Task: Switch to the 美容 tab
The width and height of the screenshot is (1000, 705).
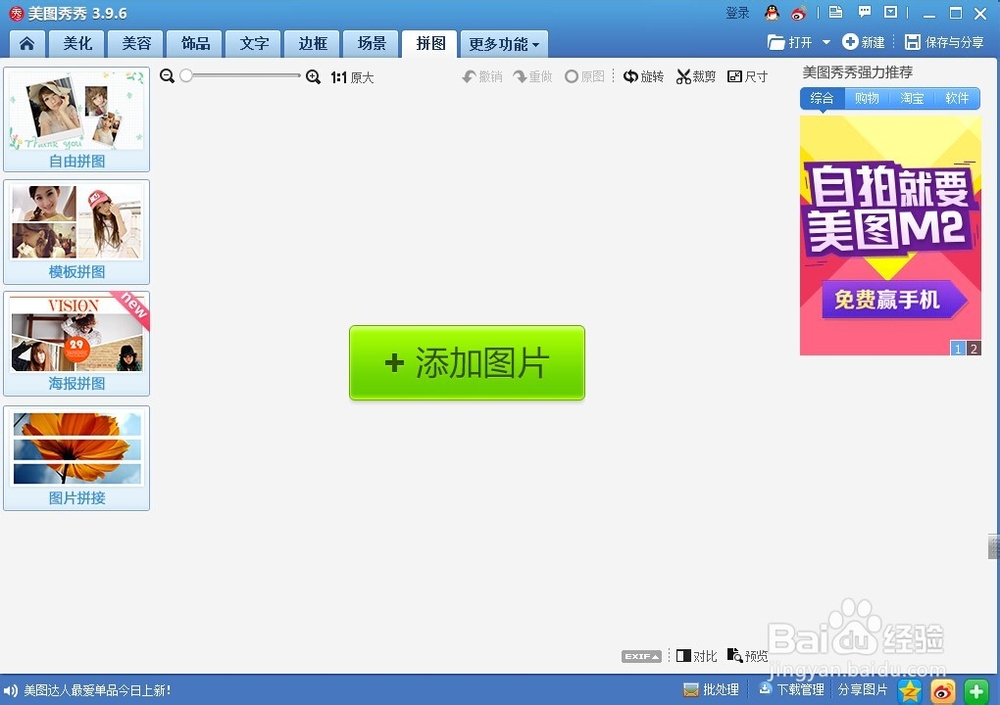Action: pos(136,43)
